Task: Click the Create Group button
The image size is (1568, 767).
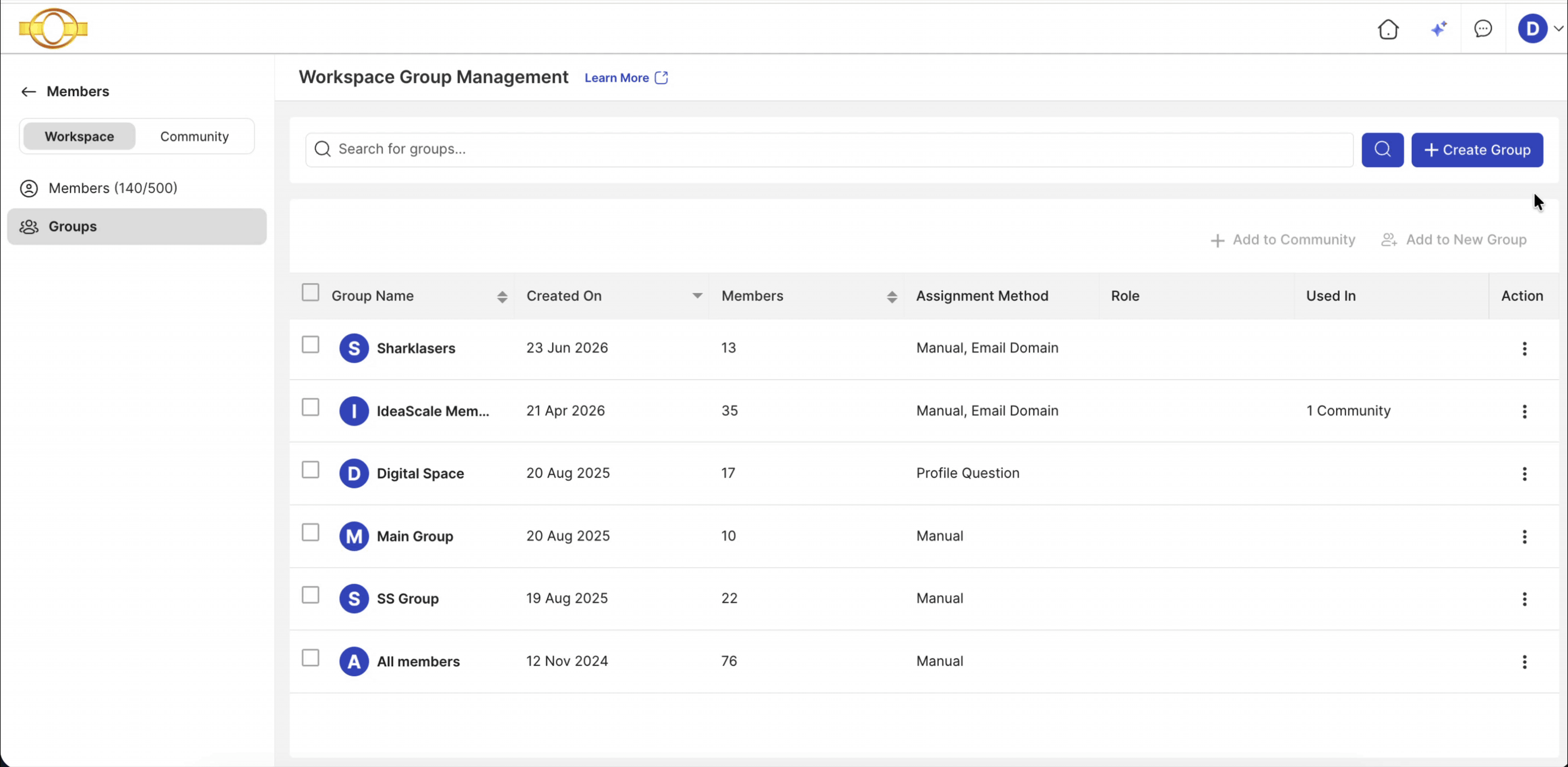Action: (1477, 150)
